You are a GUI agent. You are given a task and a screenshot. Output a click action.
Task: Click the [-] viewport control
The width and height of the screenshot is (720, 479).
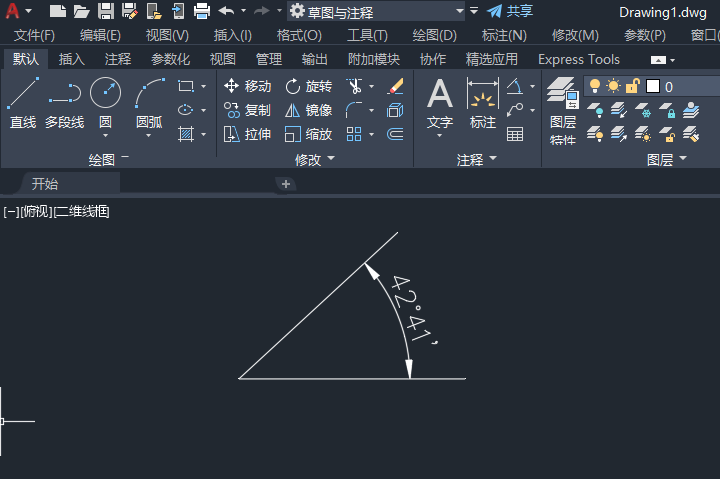(11, 212)
